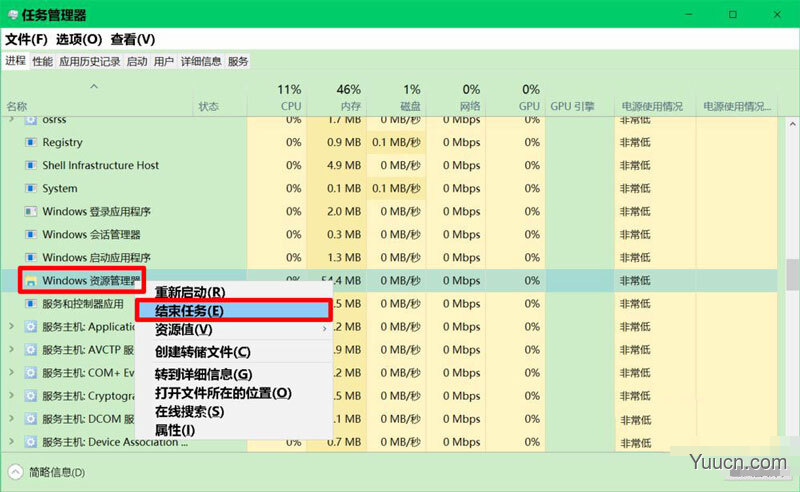Switch to the 进程 tab
This screenshot has width=800, height=492.
point(15,61)
